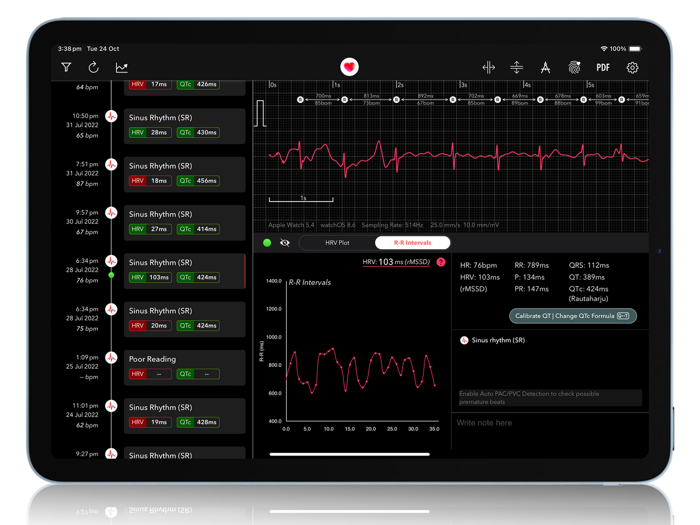
Task: Tap the 3:38 pm status bar clock
Action: 69,49
